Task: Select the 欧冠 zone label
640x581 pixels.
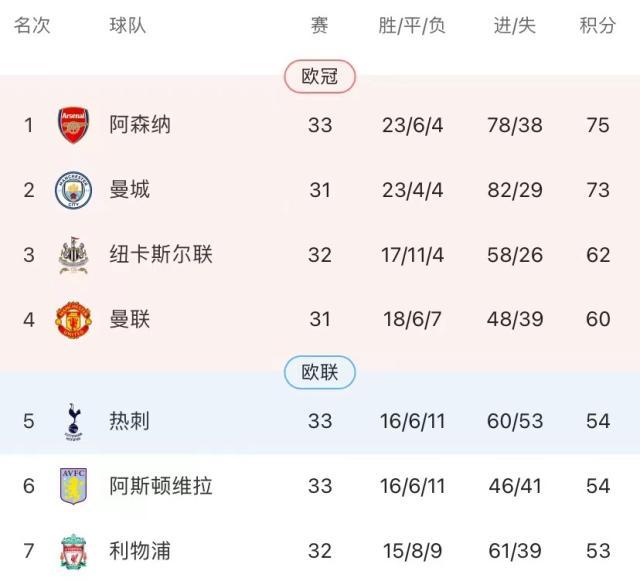Action: point(320,76)
